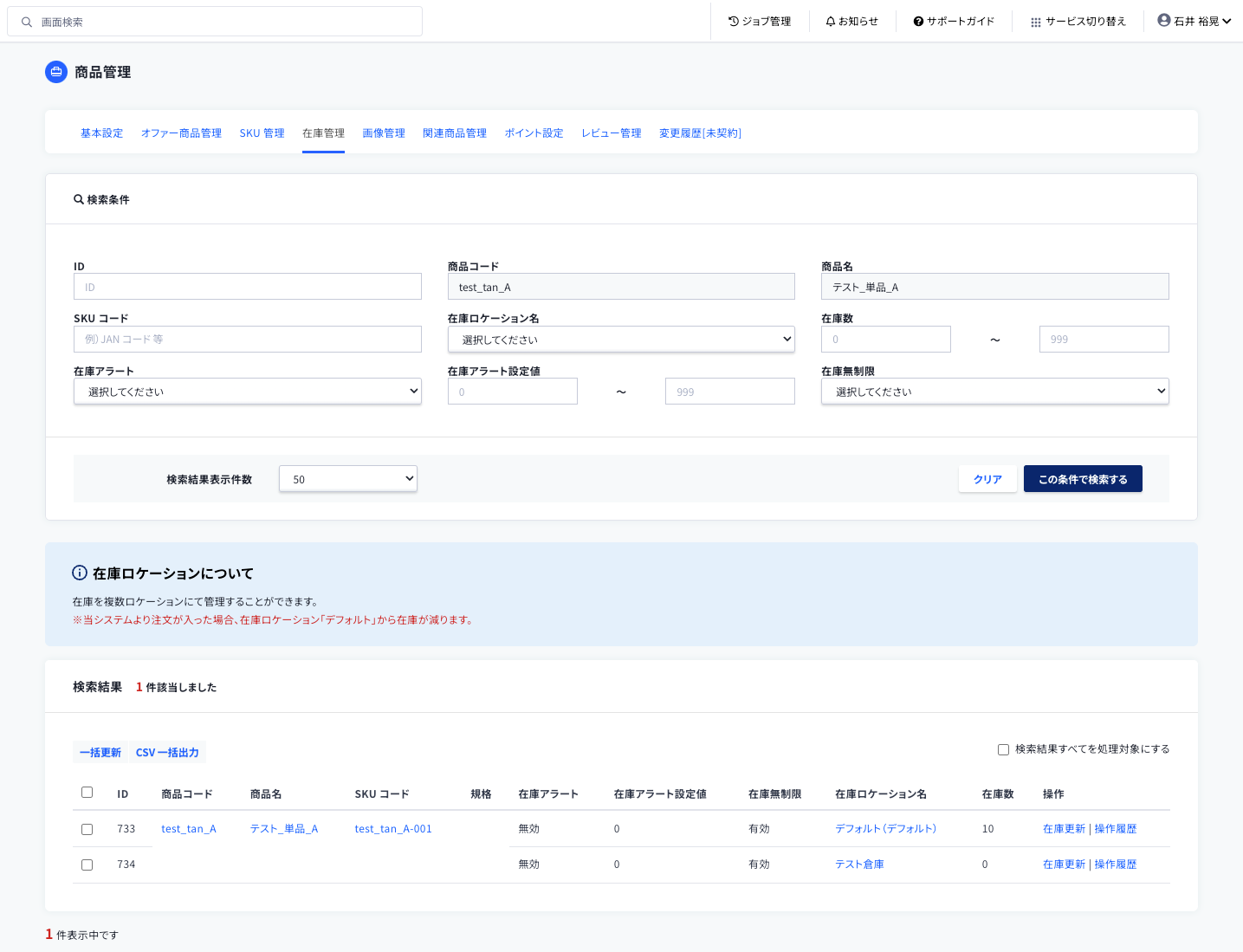
Task: Click the この条件で検索する button
Action: point(1083,479)
